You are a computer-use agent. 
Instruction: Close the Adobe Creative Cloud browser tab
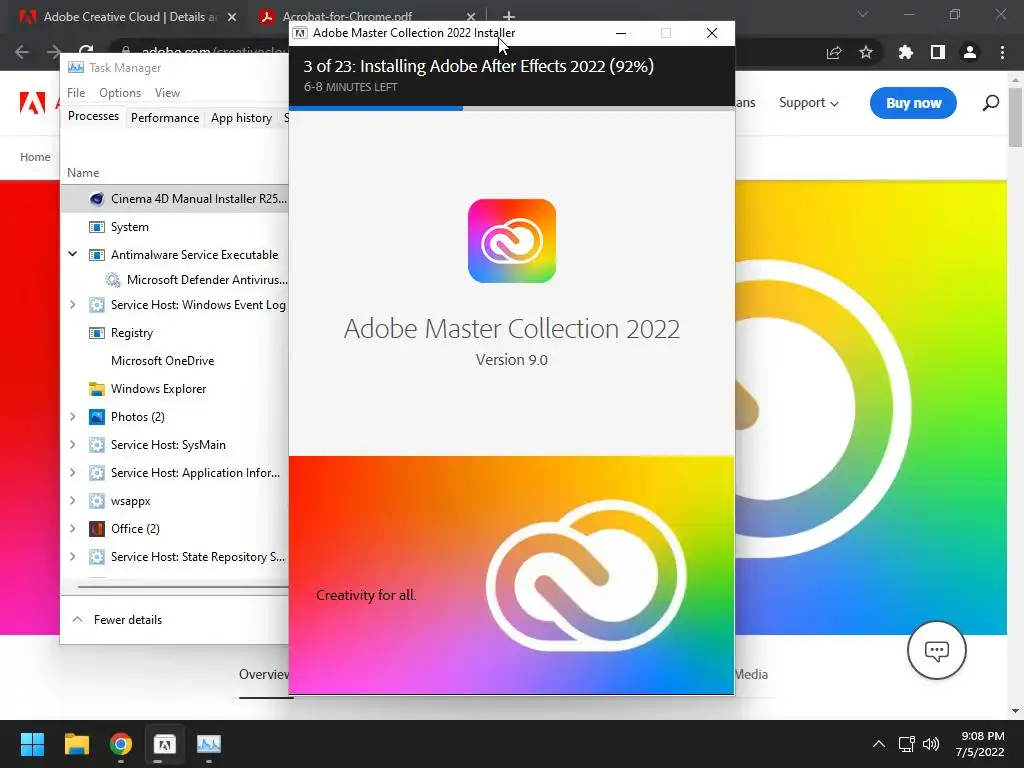point(232,17)
